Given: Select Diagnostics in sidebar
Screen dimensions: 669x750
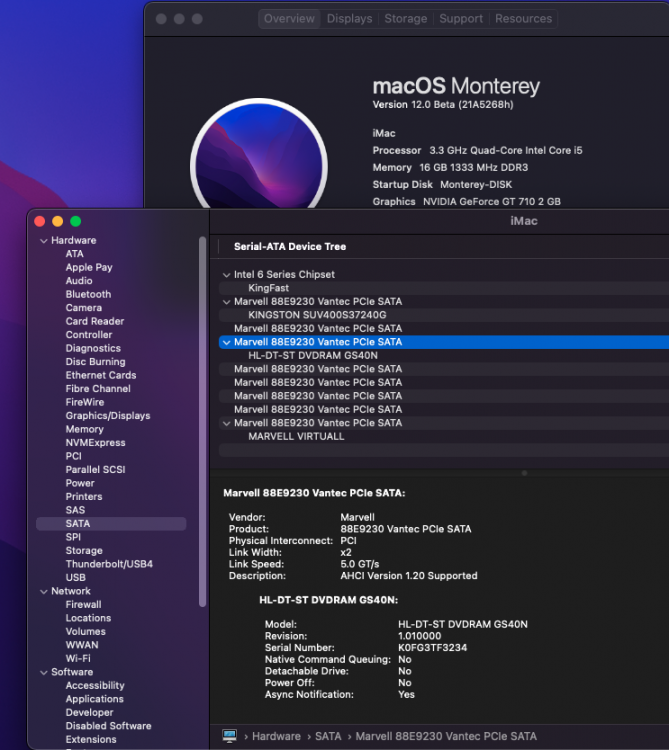Looking at the screenshot, I should click(x=93, y=348).
